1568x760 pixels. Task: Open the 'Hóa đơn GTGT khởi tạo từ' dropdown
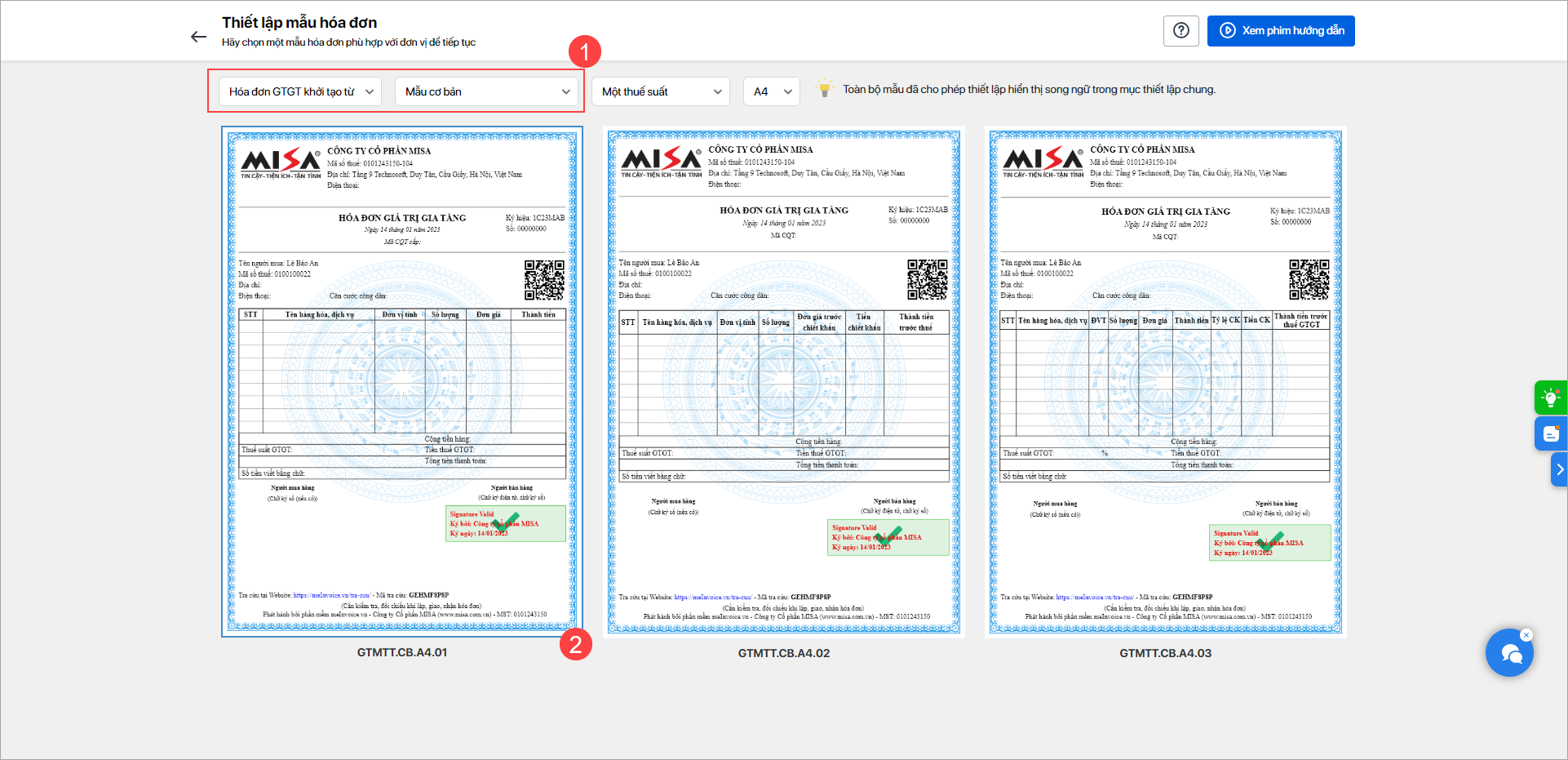(x=300, y=91)
